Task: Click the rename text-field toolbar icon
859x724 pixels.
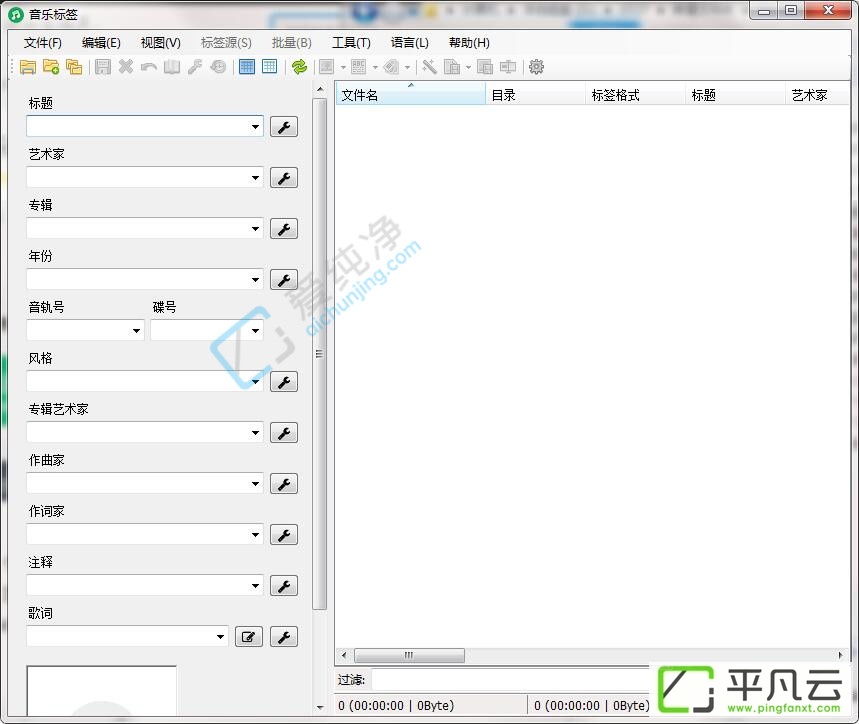Action: pyautogui.click(x=508, y=67)
